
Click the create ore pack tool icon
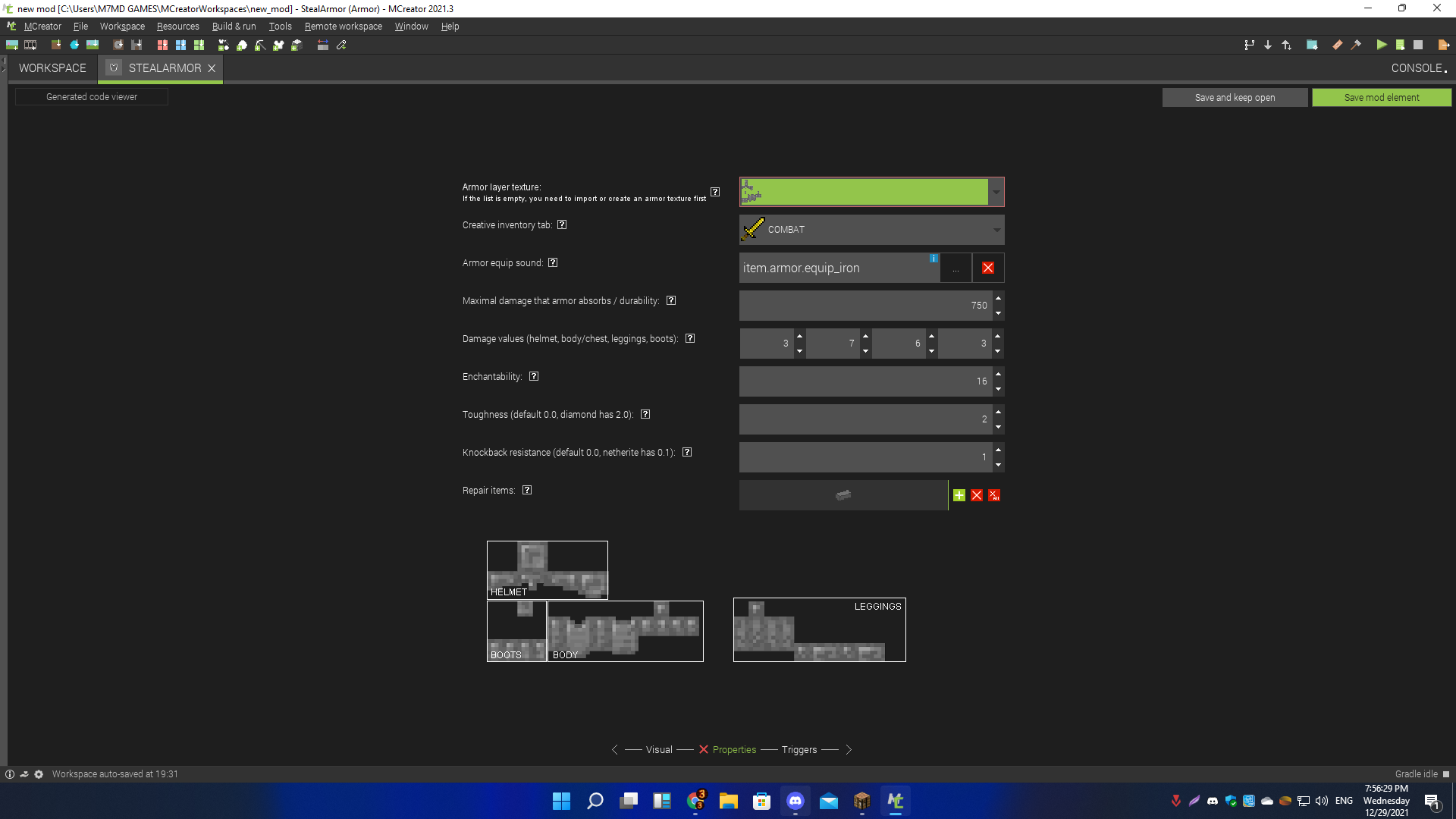[242, 45]
